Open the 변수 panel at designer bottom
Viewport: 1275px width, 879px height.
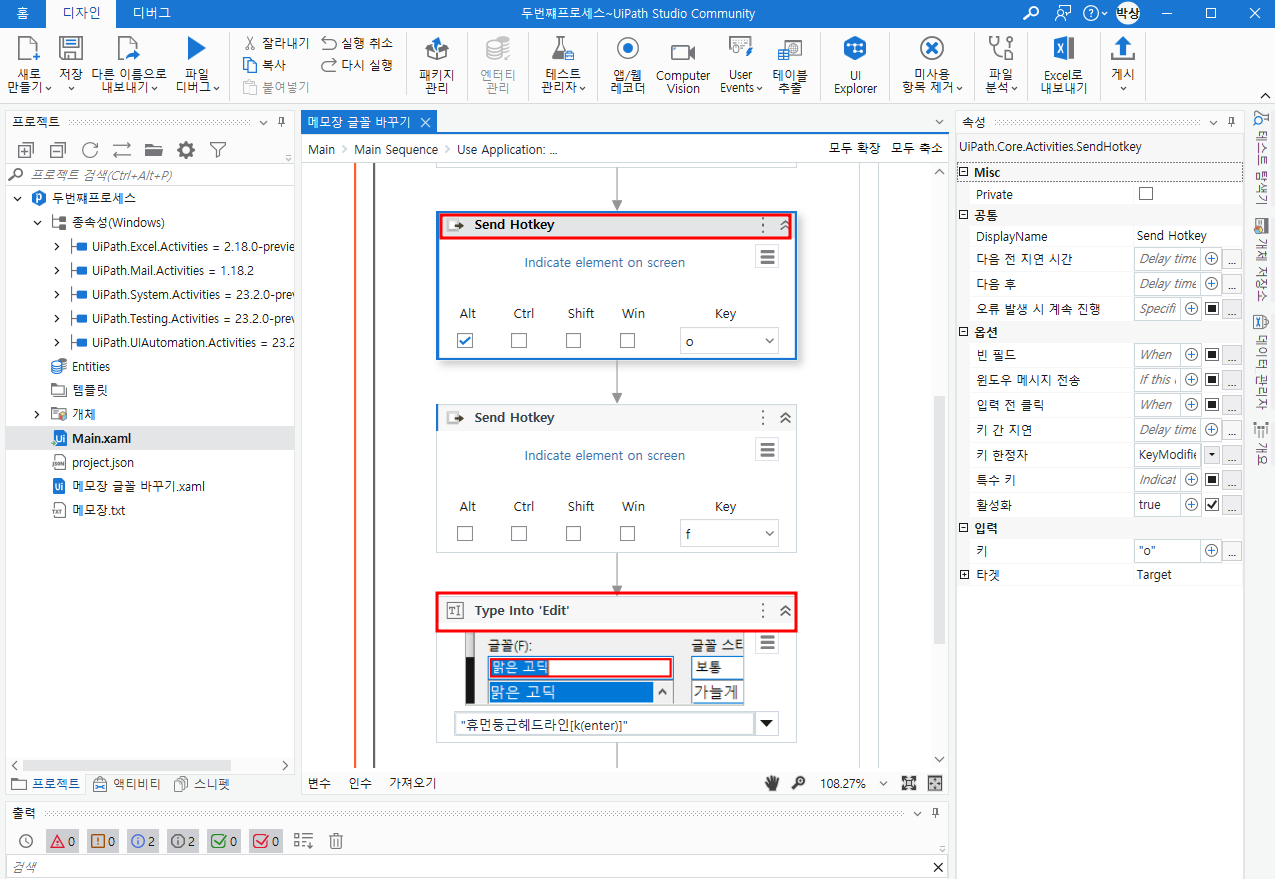(319, 783)
